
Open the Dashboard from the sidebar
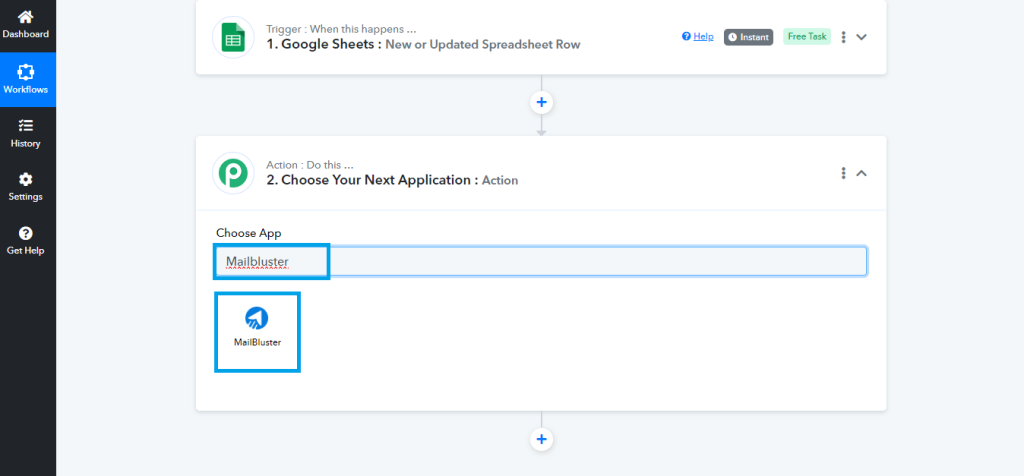pos(27,25)
